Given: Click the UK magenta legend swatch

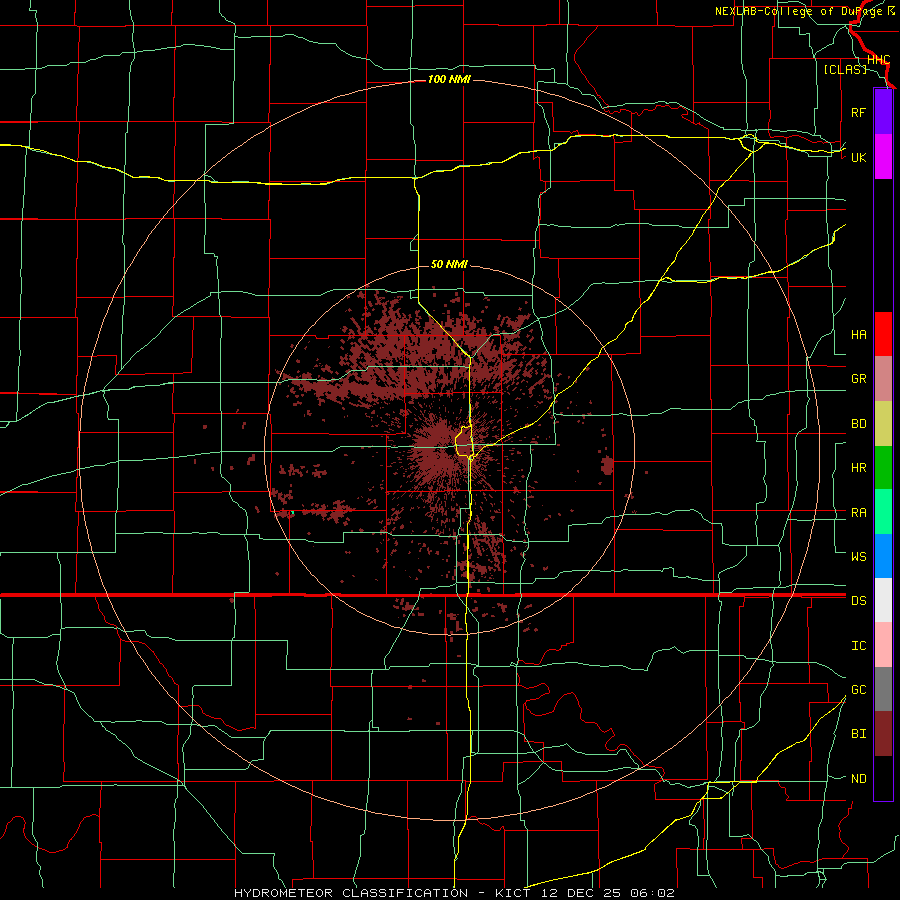Looking at the screenshot, I should pos(883,157).
